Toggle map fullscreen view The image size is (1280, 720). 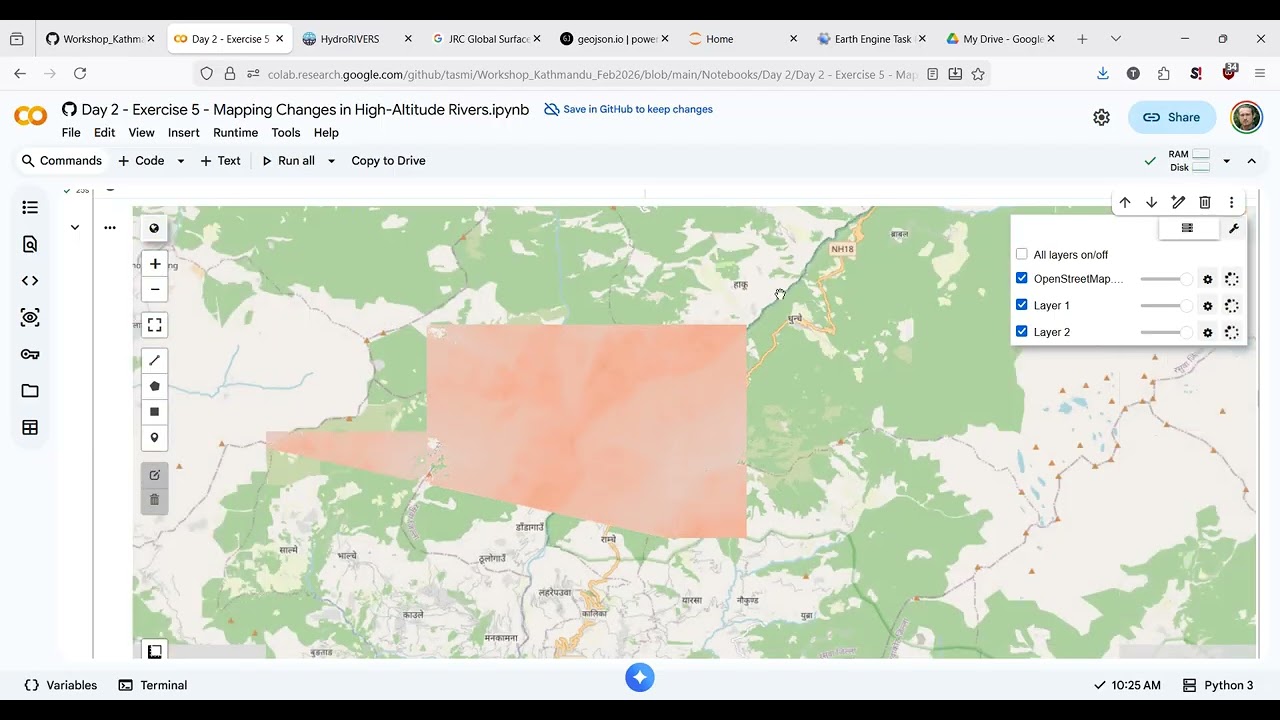154,325
